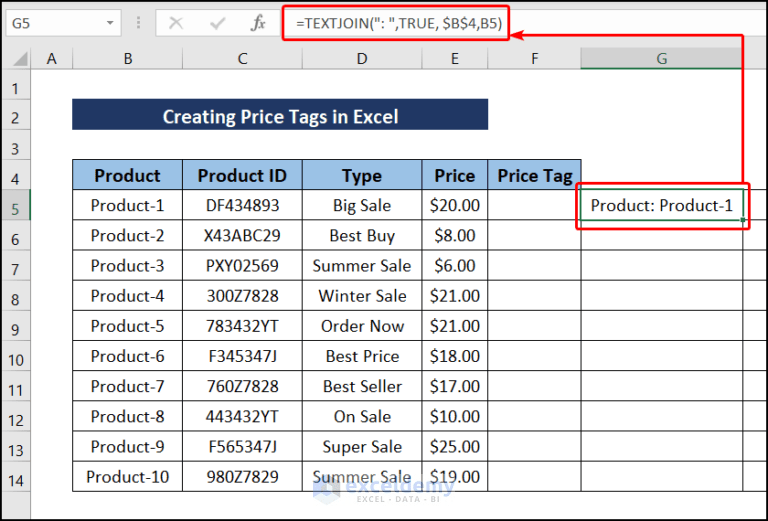Click the '$6.00' price cell
The width and height of the screenshot is (768, 521).
[455, 265]
